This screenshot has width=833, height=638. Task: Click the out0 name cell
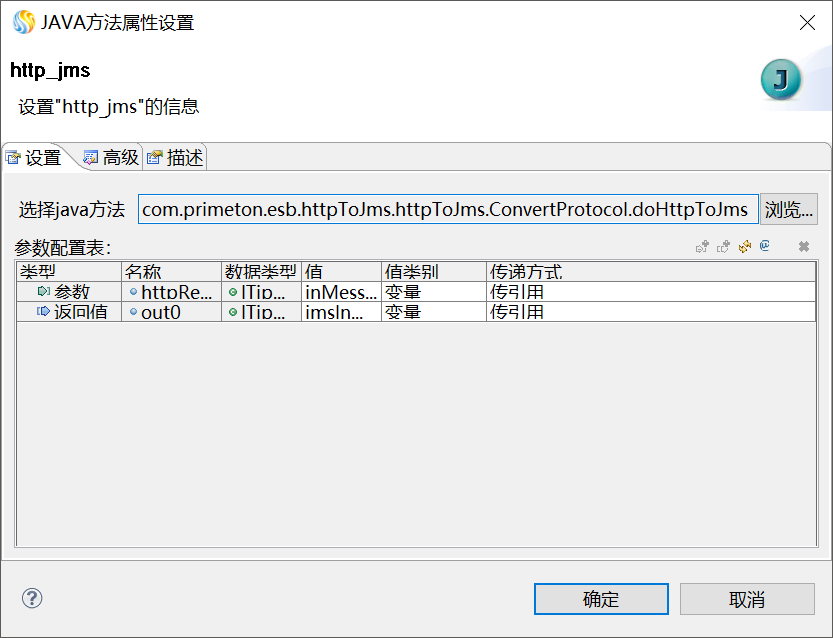171,312
